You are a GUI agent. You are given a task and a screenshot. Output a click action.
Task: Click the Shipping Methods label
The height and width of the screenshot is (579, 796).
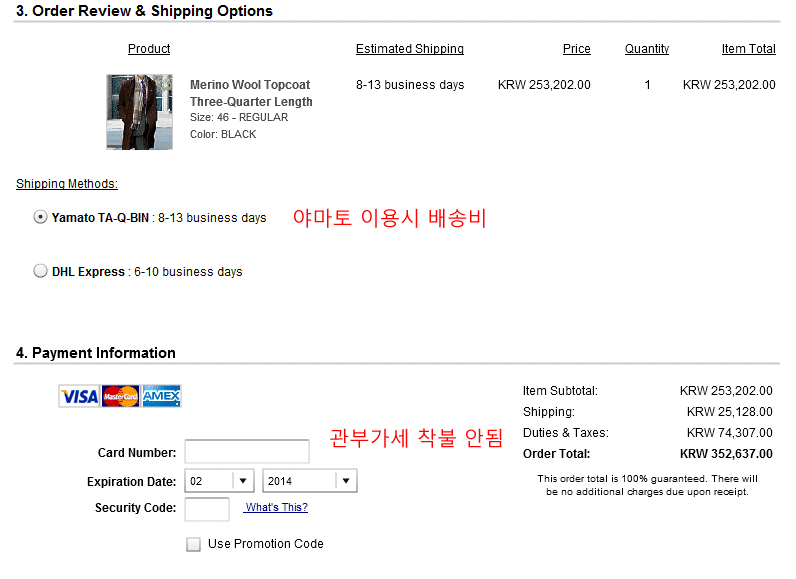[x=67, y=184]
